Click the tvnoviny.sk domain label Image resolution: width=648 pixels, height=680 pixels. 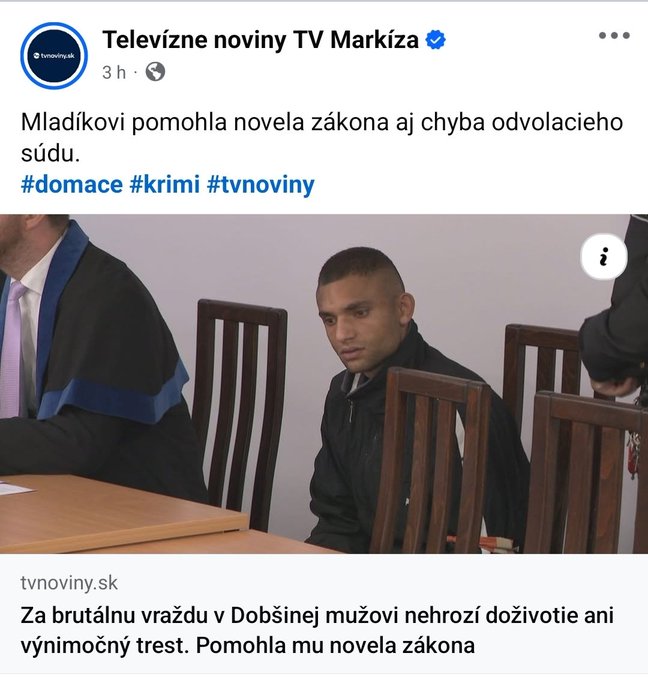(69, 583)
